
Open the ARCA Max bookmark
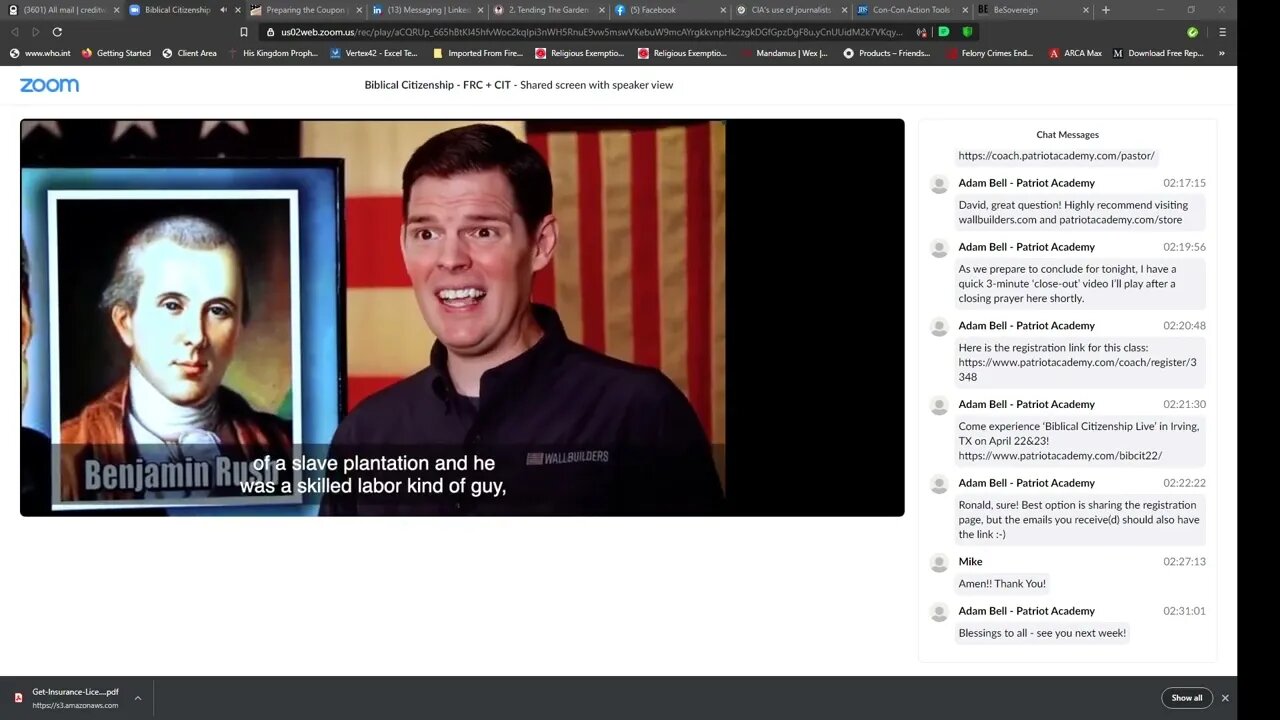tap(1075, 53)
